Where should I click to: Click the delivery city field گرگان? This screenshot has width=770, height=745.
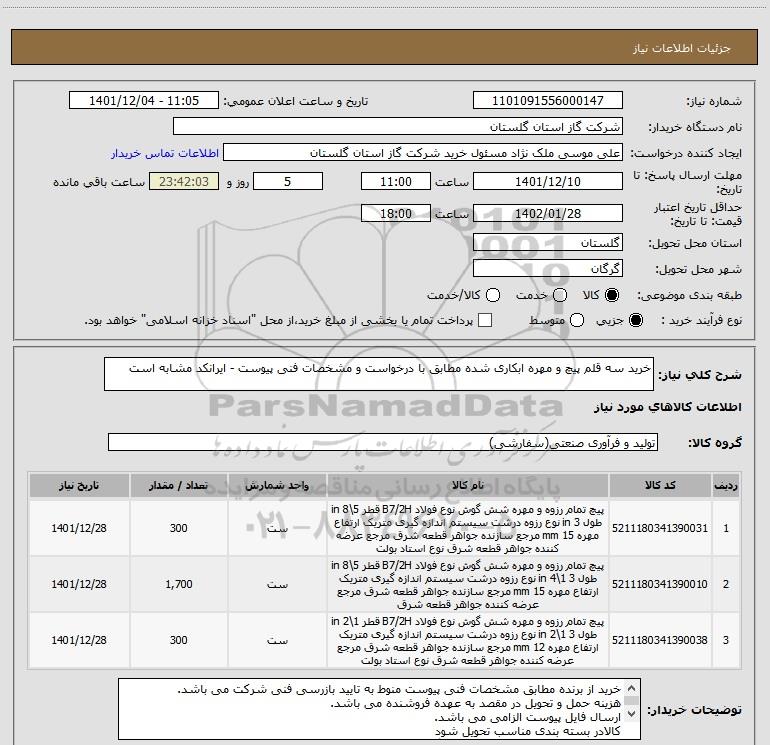[x=548, y=268]
